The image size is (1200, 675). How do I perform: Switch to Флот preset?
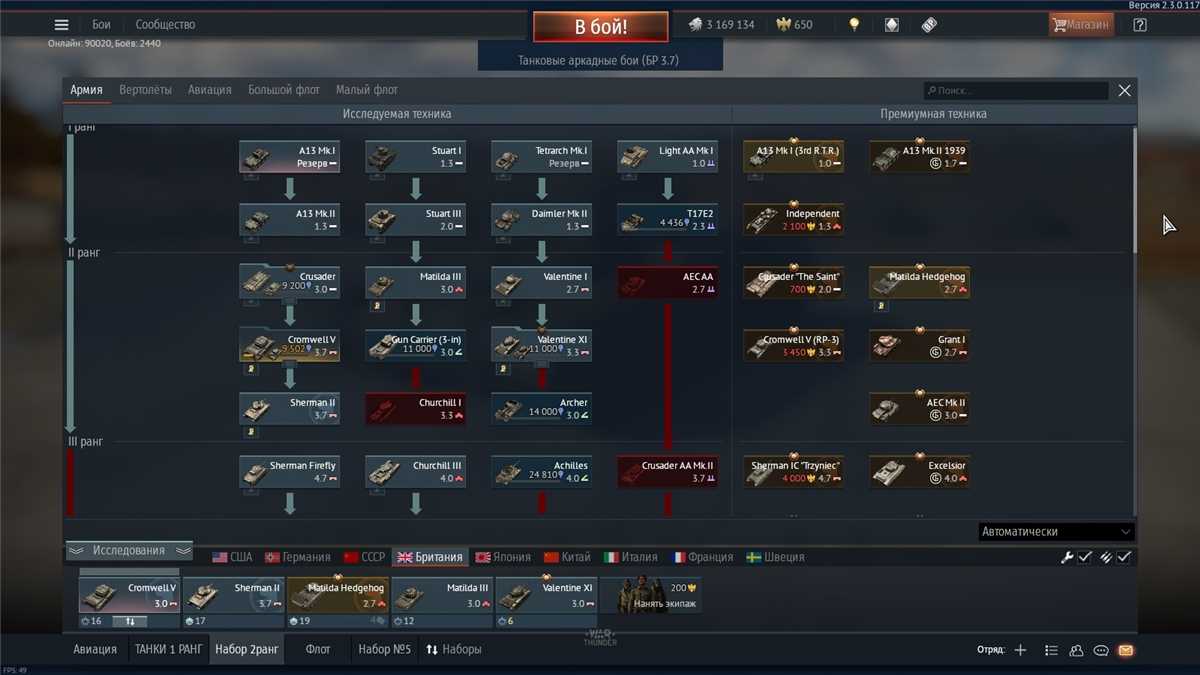coord(318,649)
